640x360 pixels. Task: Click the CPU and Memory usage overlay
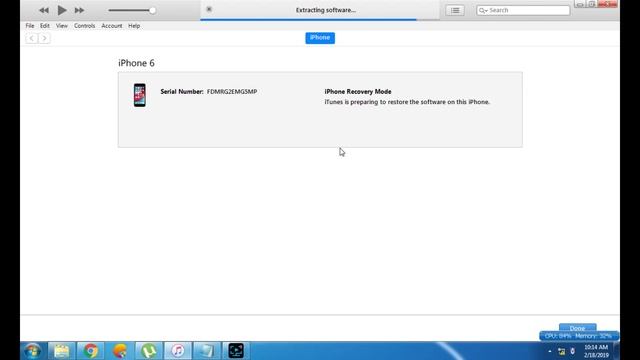(x=579, y=336)
